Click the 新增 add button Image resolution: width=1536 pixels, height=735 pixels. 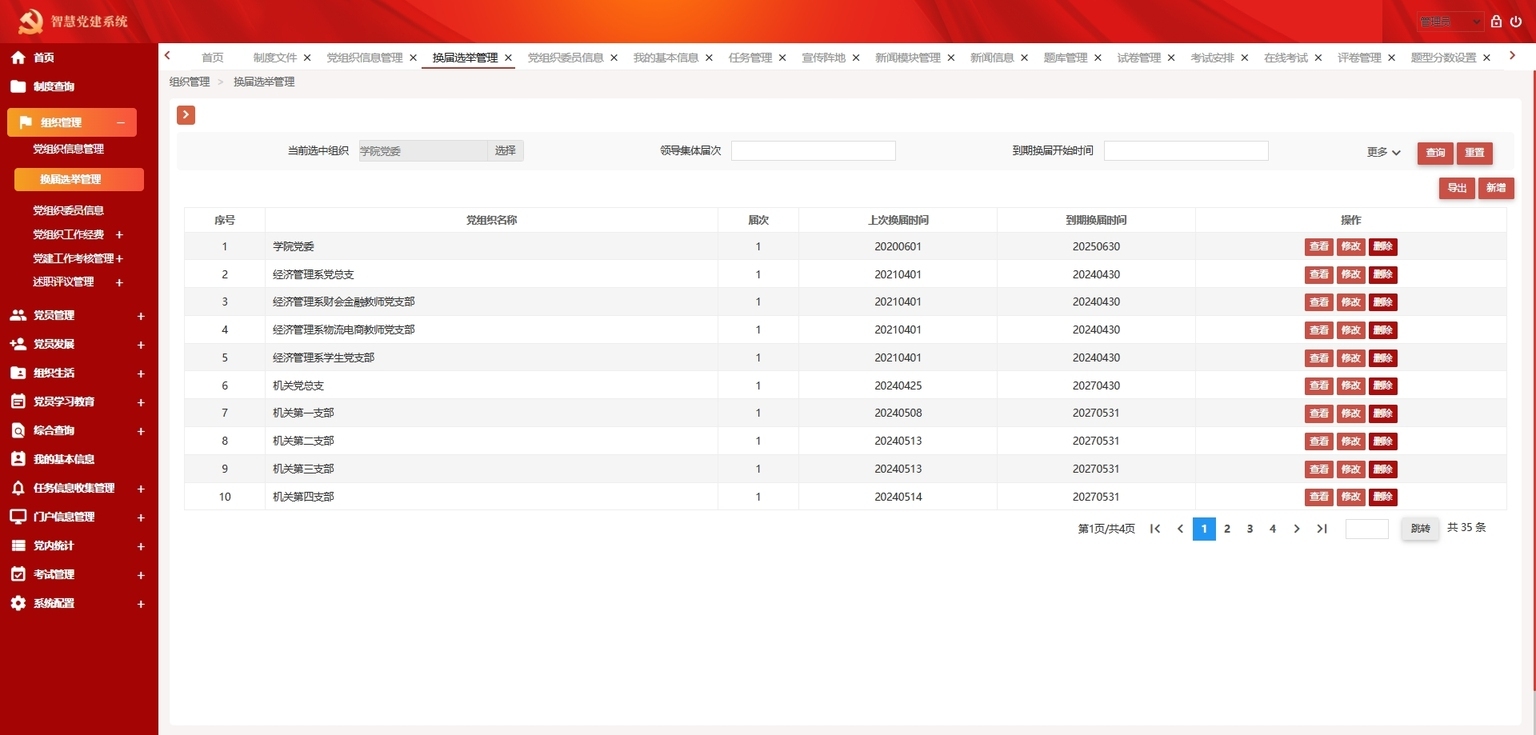[x=1496, y=188]
